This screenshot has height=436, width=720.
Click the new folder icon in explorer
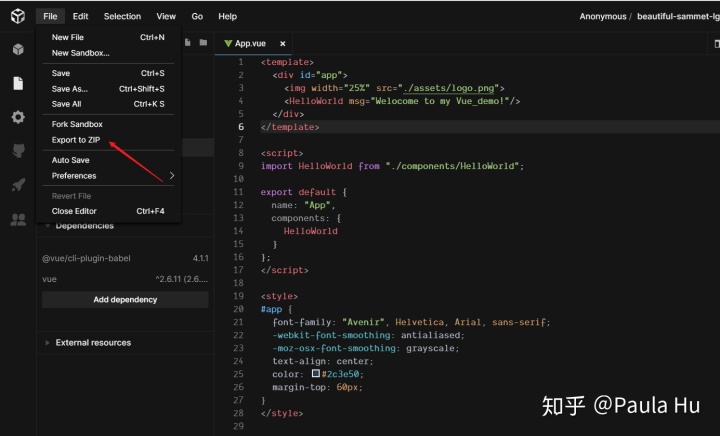203,42
